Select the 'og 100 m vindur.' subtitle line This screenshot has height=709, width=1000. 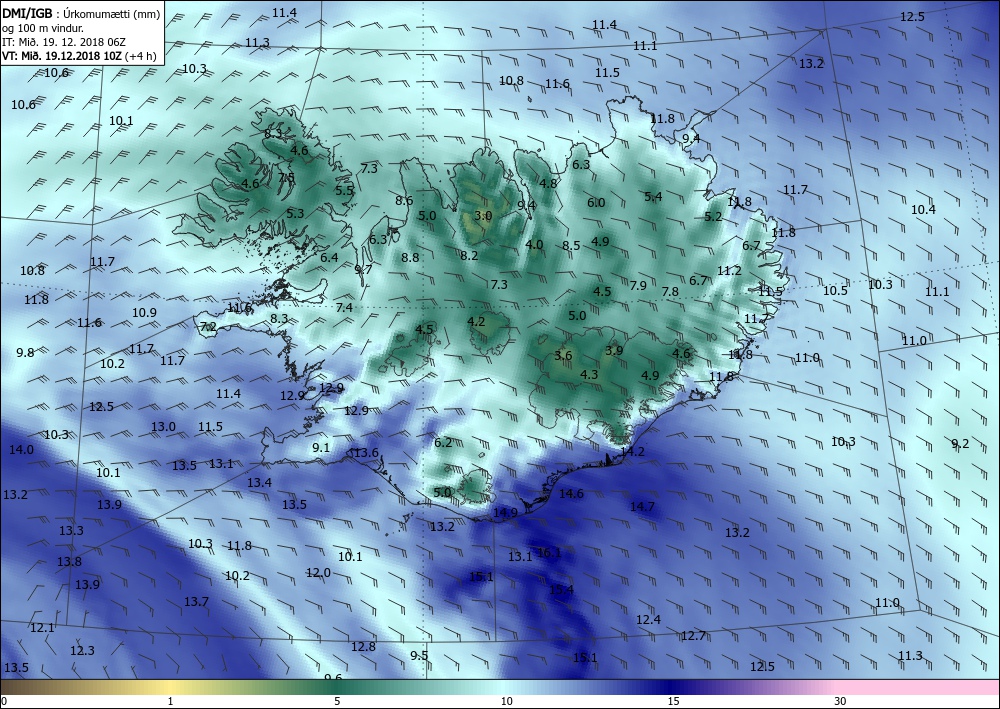[x=42, y=27]
